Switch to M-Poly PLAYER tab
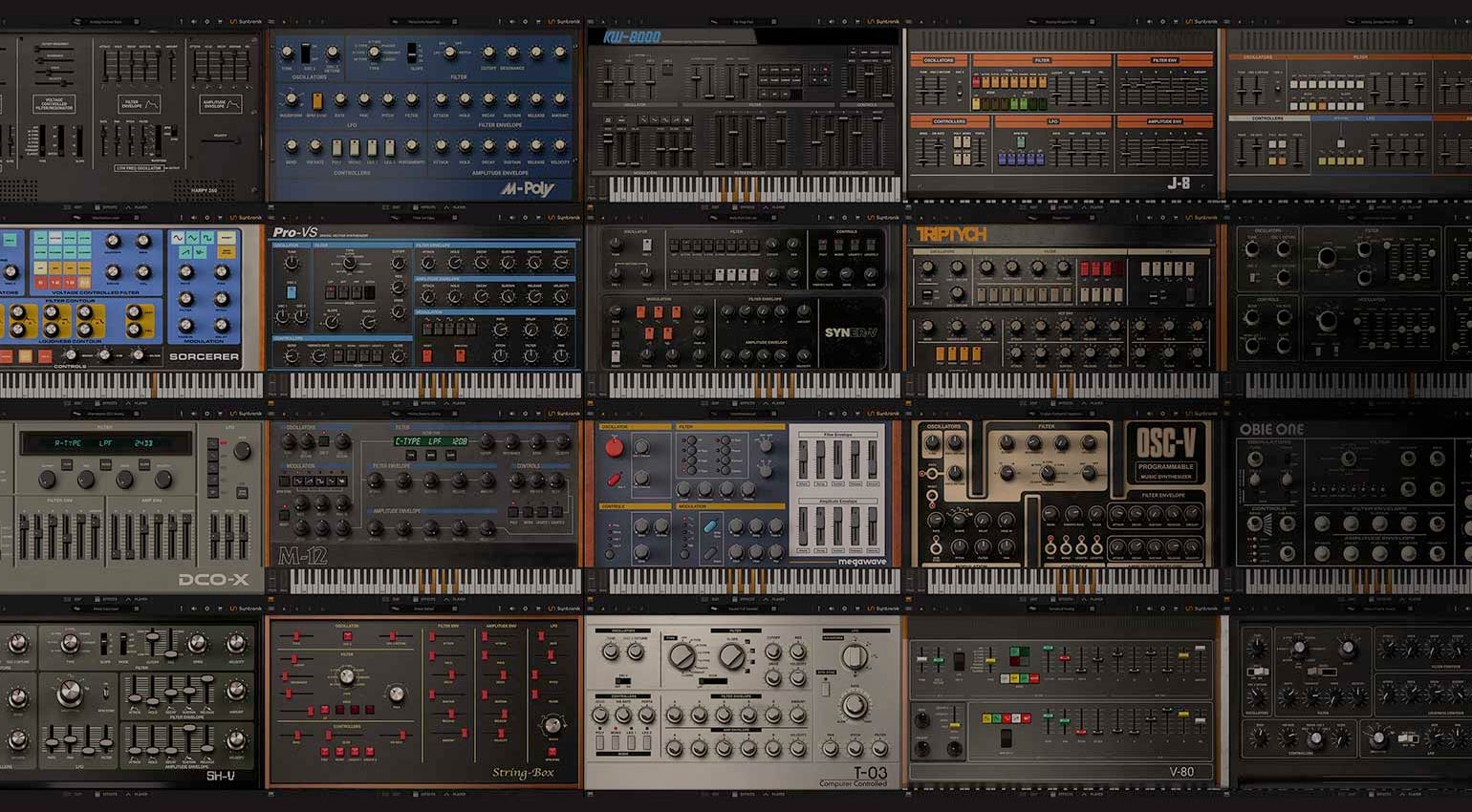This screenshot has width=1472, height=812. (x=454, y=207)
